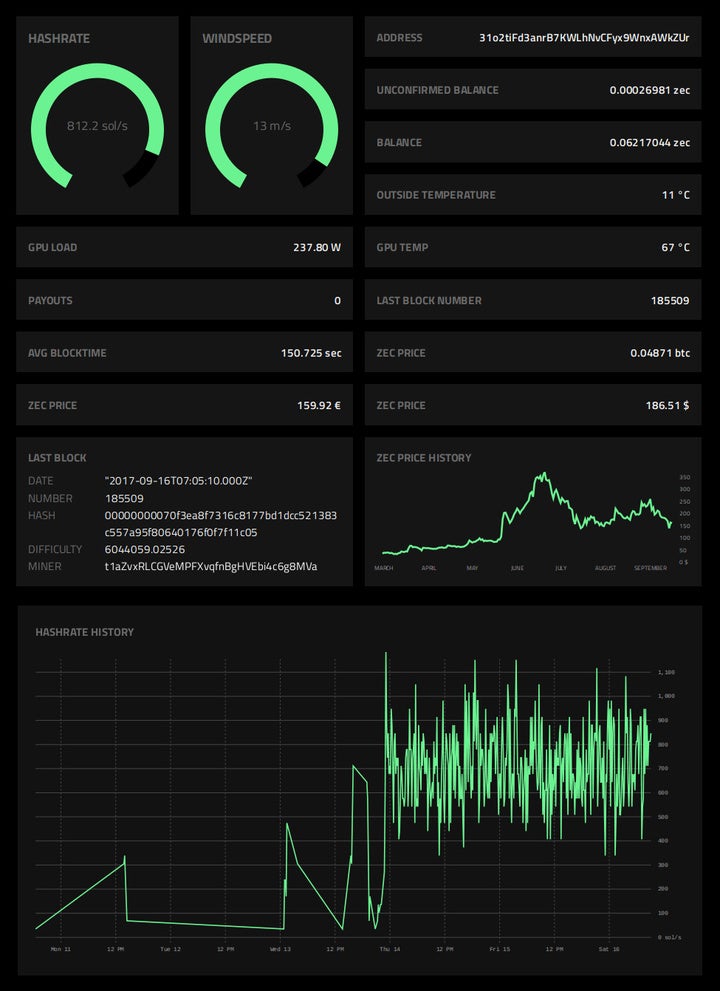Screen dimensions: 720x991
Task: Click the Unconfirmed Balance row
Action: [x=533, y=90]
